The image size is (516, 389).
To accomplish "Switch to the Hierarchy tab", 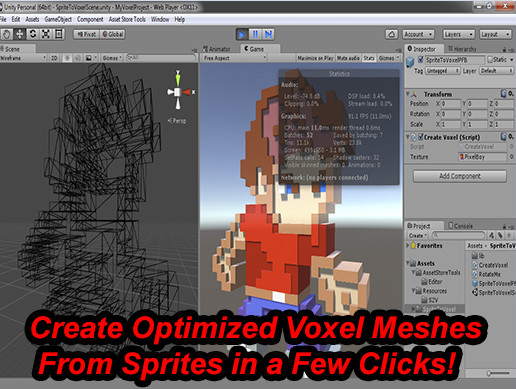I will pos(462,49).
